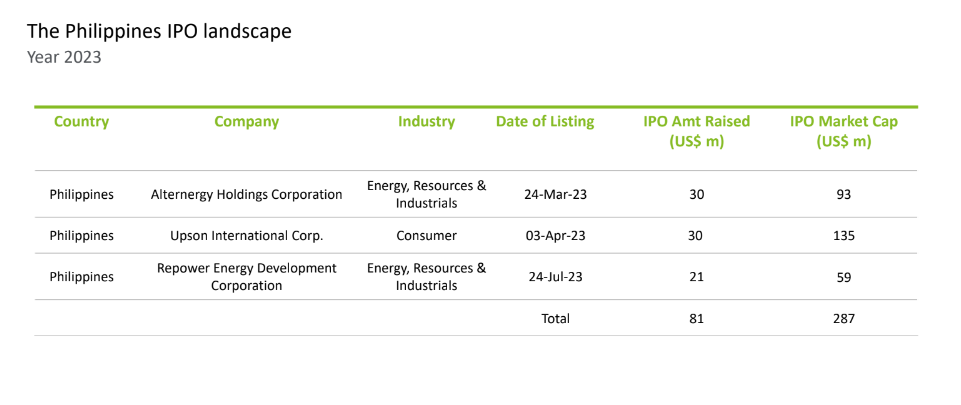Image resolution: width=961 pixels, height=405 pixels.
Task: Click 'Upson International Corp.' cell
Action: [x=246, y=236]
